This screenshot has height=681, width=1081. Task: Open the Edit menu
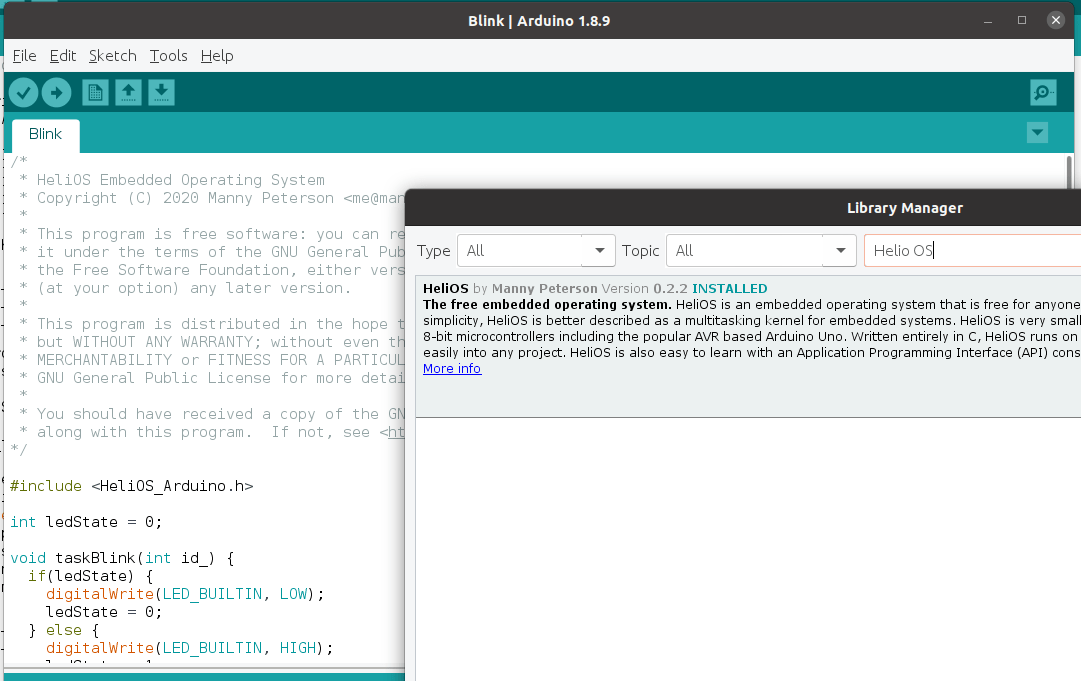(63, 56)
